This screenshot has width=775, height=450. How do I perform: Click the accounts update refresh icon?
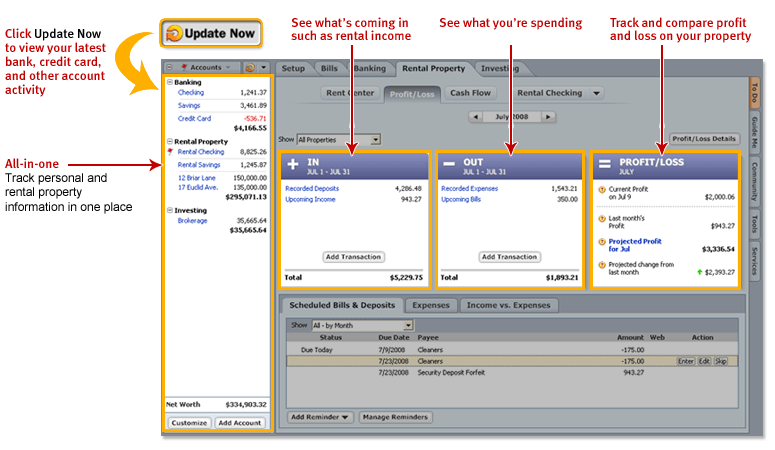click(x=250, y=67)
